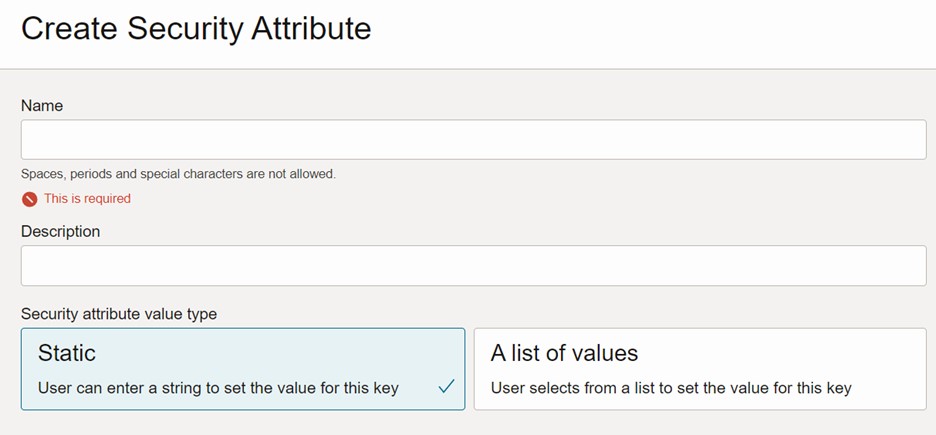The height and width of the screenshot is (435, 936).
Task: Click the 'A list of values' title text
Action: 564,353
